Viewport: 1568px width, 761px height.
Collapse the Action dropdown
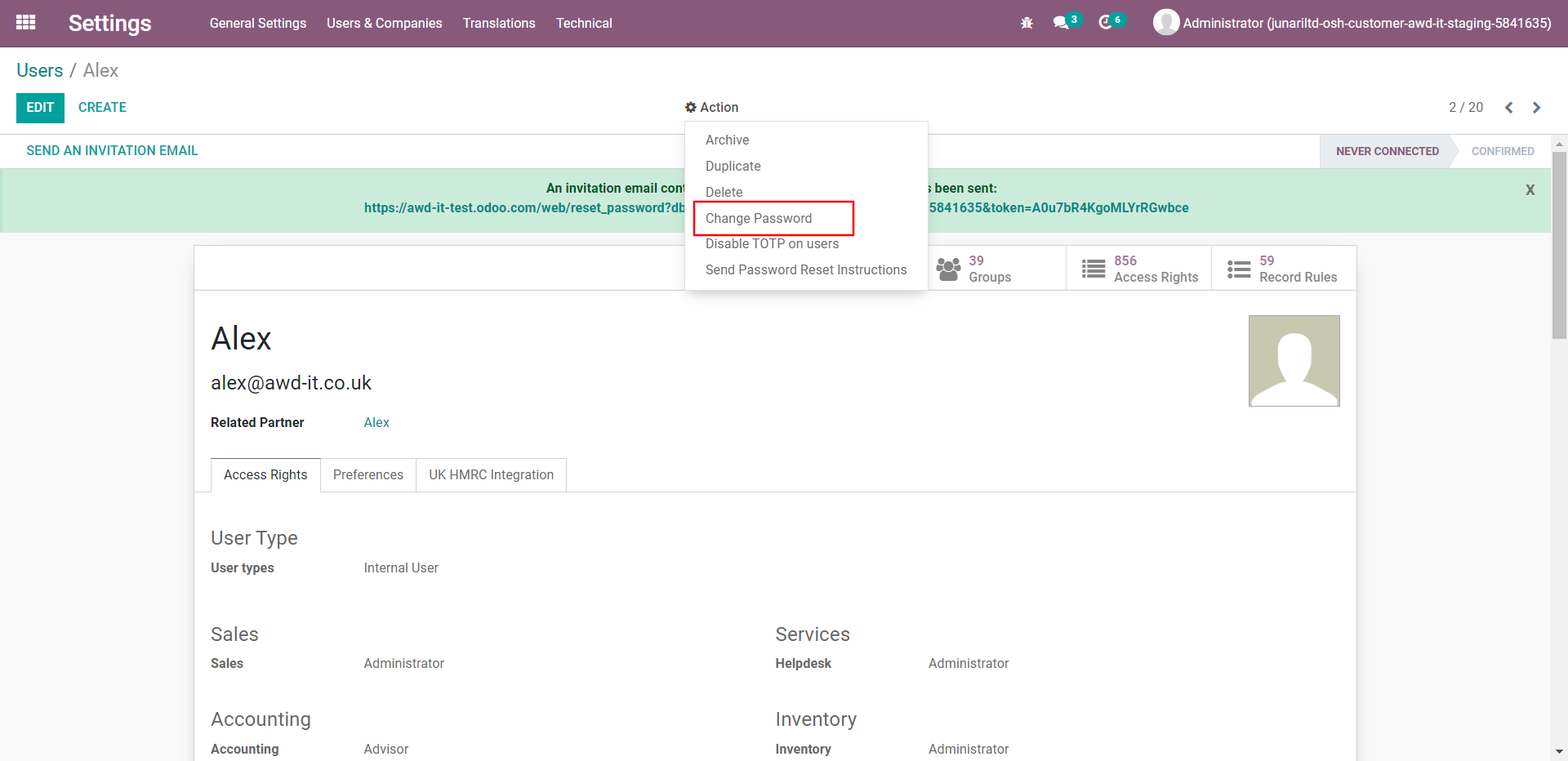coord(711,108)
